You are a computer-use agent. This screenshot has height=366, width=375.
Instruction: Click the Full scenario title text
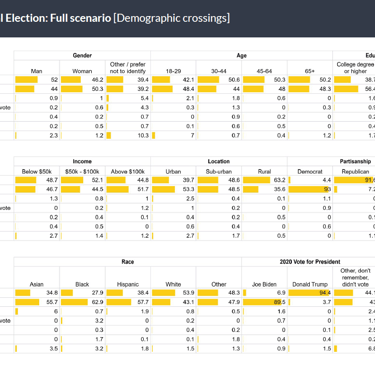point(80,18)
